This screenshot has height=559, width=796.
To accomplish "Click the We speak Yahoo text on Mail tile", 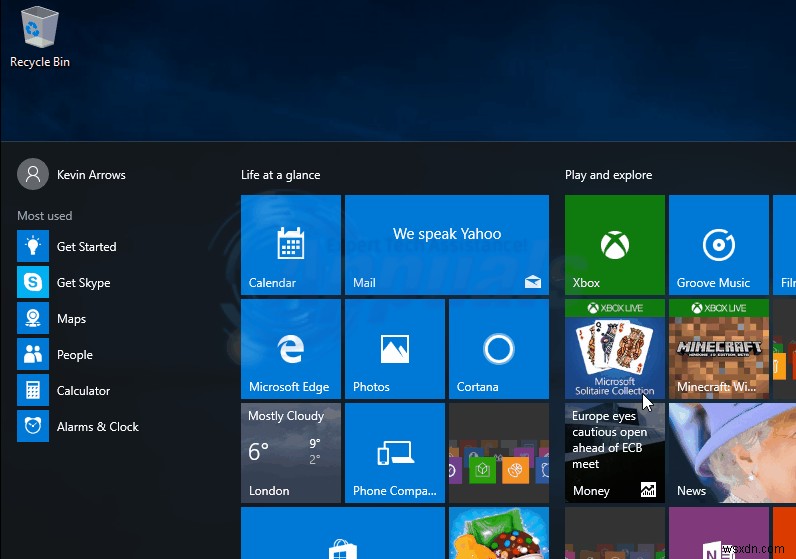I will click(x=447, y=234).
